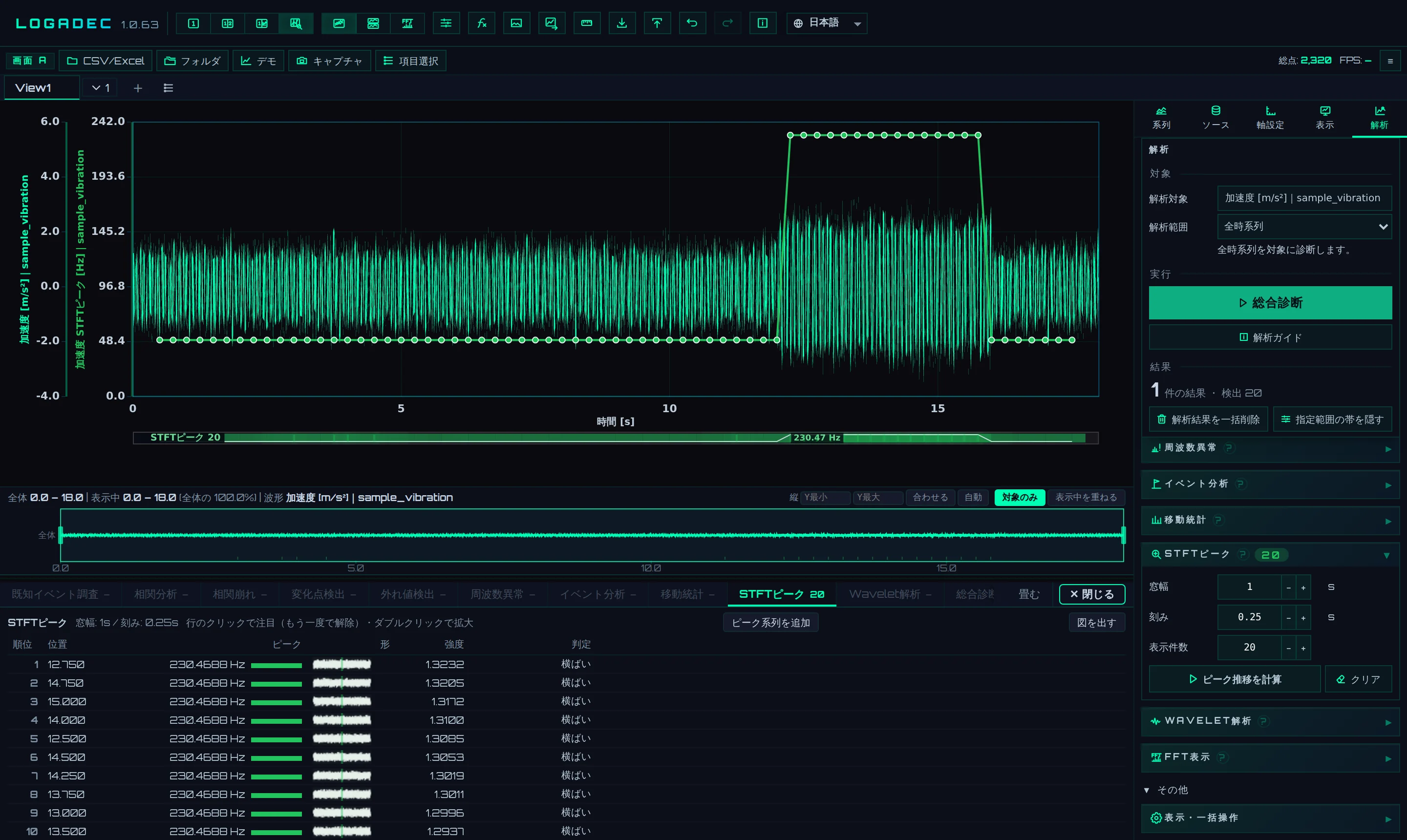
Task: Open the view list icon beside plus
Action: pos(168,88)
